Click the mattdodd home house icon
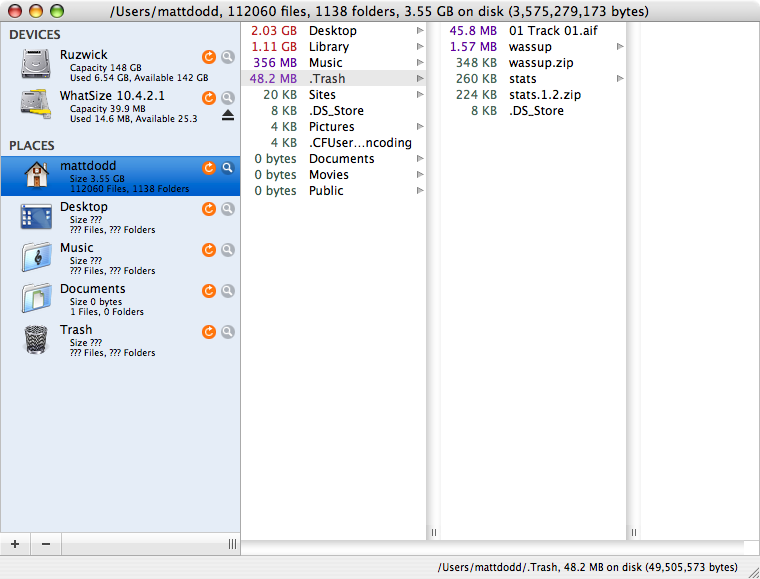 pos(36,174)
